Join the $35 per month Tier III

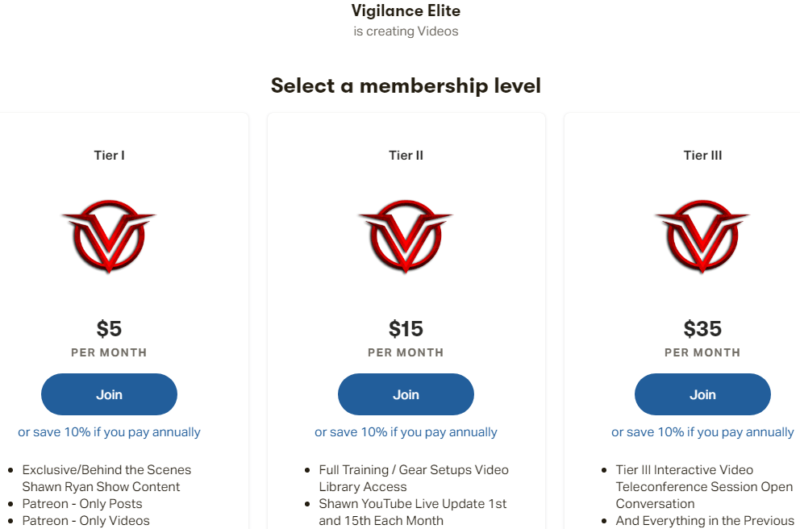click(x=703, y=394)
